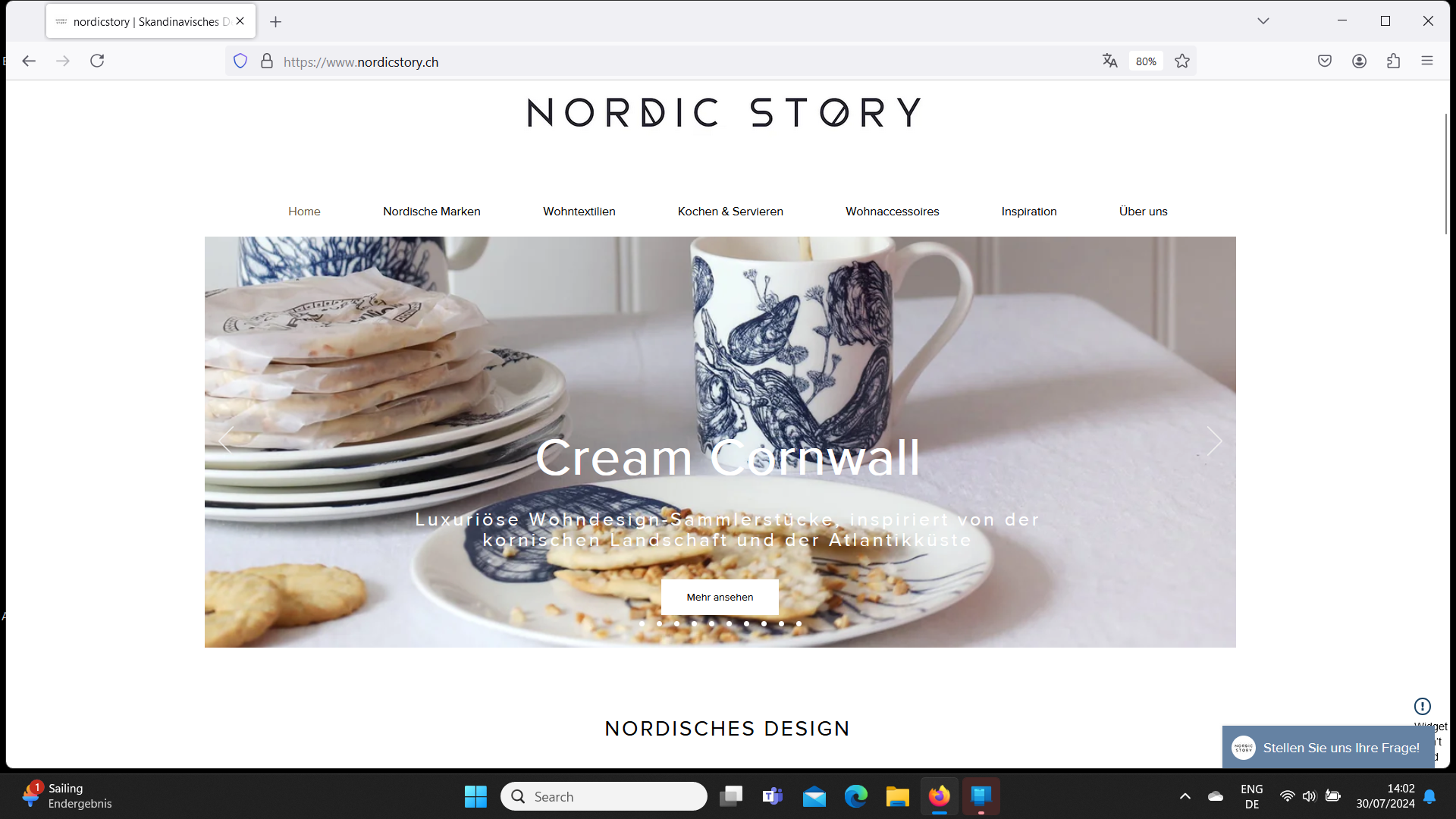The image size is (1456, 819).
Task: Click the browser reload page icon
Action: pos(97,61)
